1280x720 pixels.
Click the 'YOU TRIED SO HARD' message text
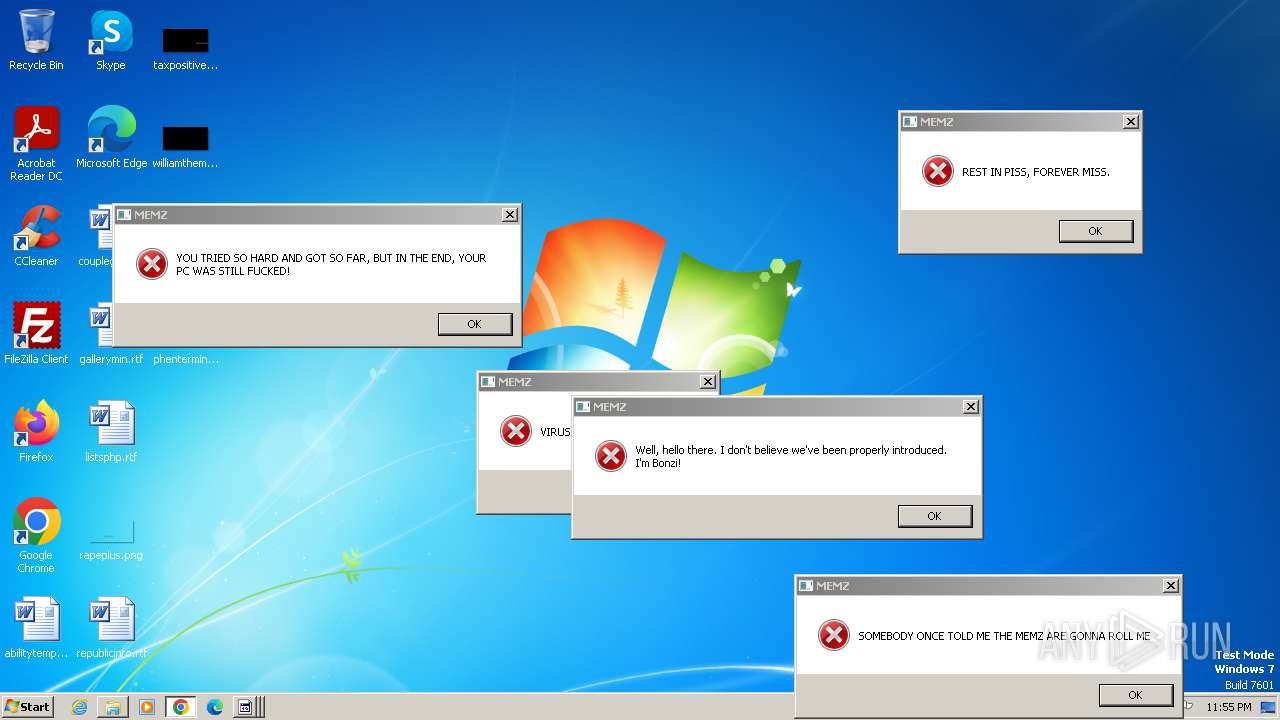[331, 264]
